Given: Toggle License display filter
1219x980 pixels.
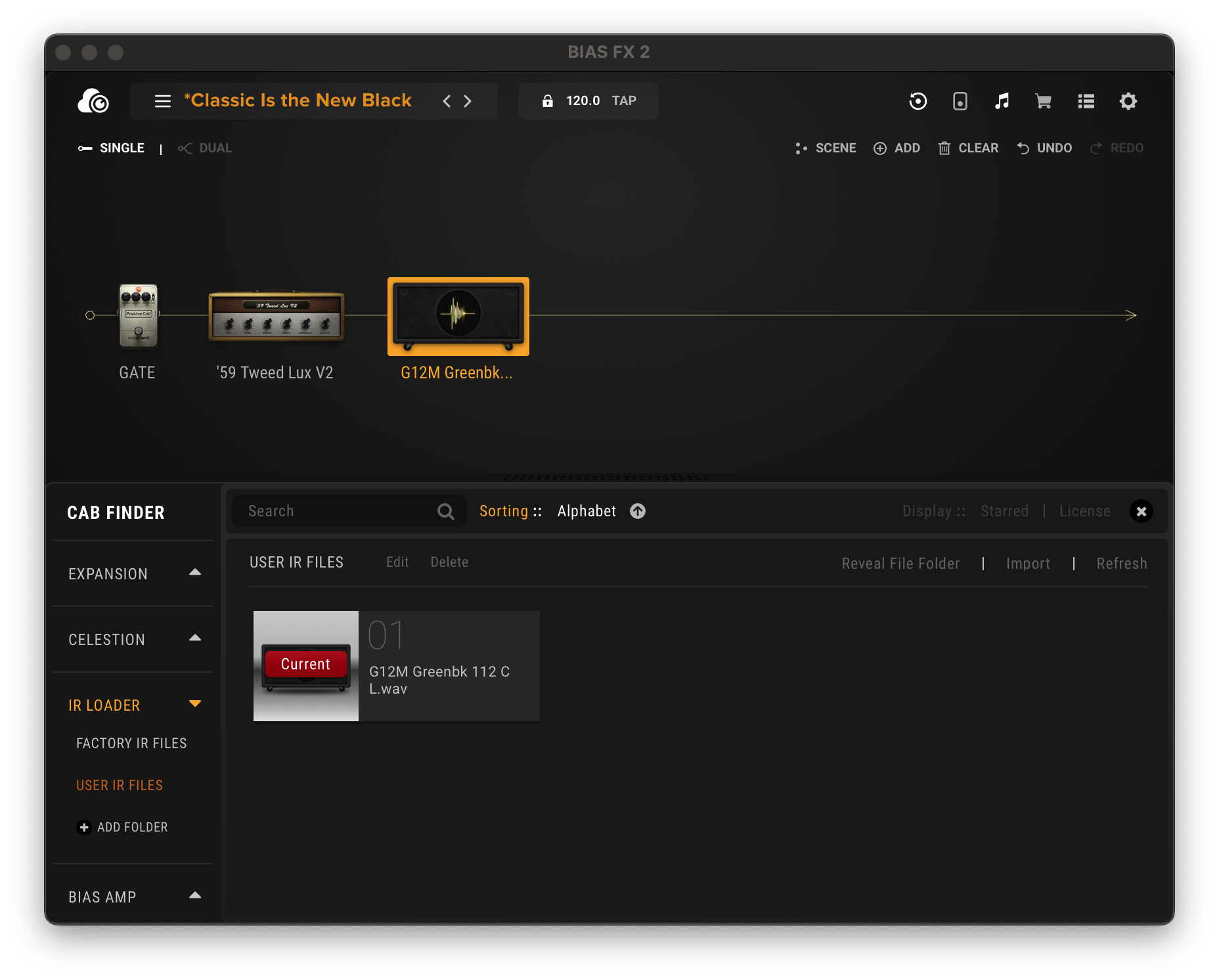Looking at the screenshot, I should coord(1084,511).
